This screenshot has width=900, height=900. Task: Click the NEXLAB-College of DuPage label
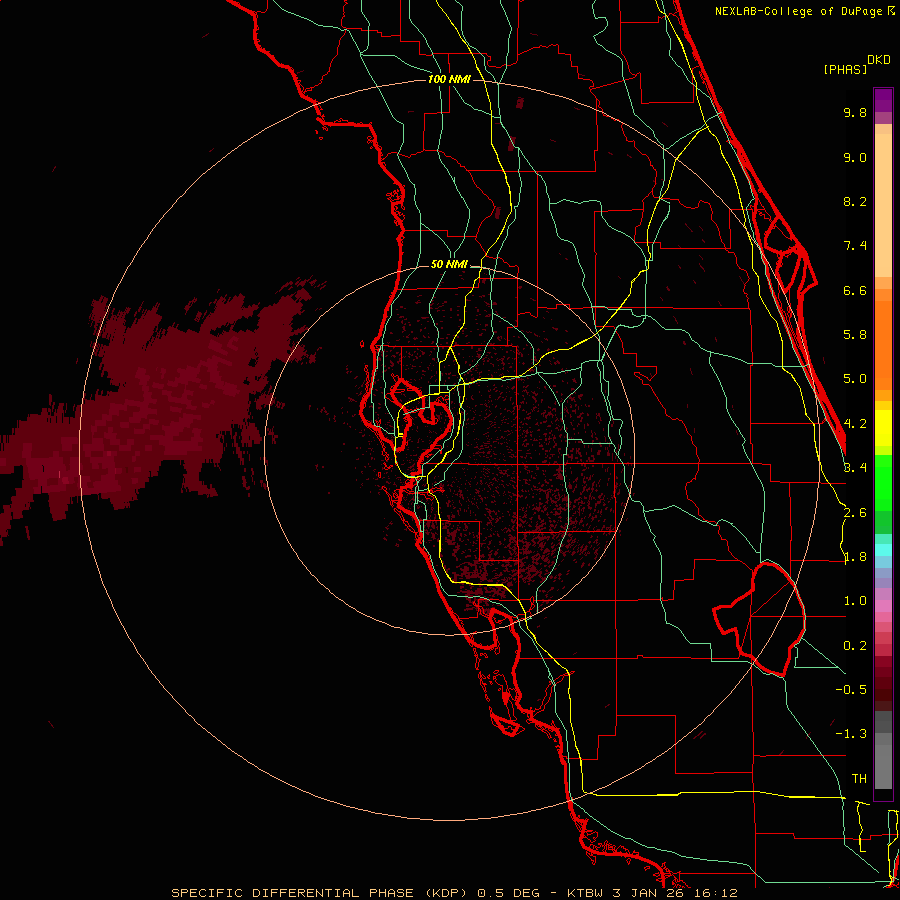799,11
